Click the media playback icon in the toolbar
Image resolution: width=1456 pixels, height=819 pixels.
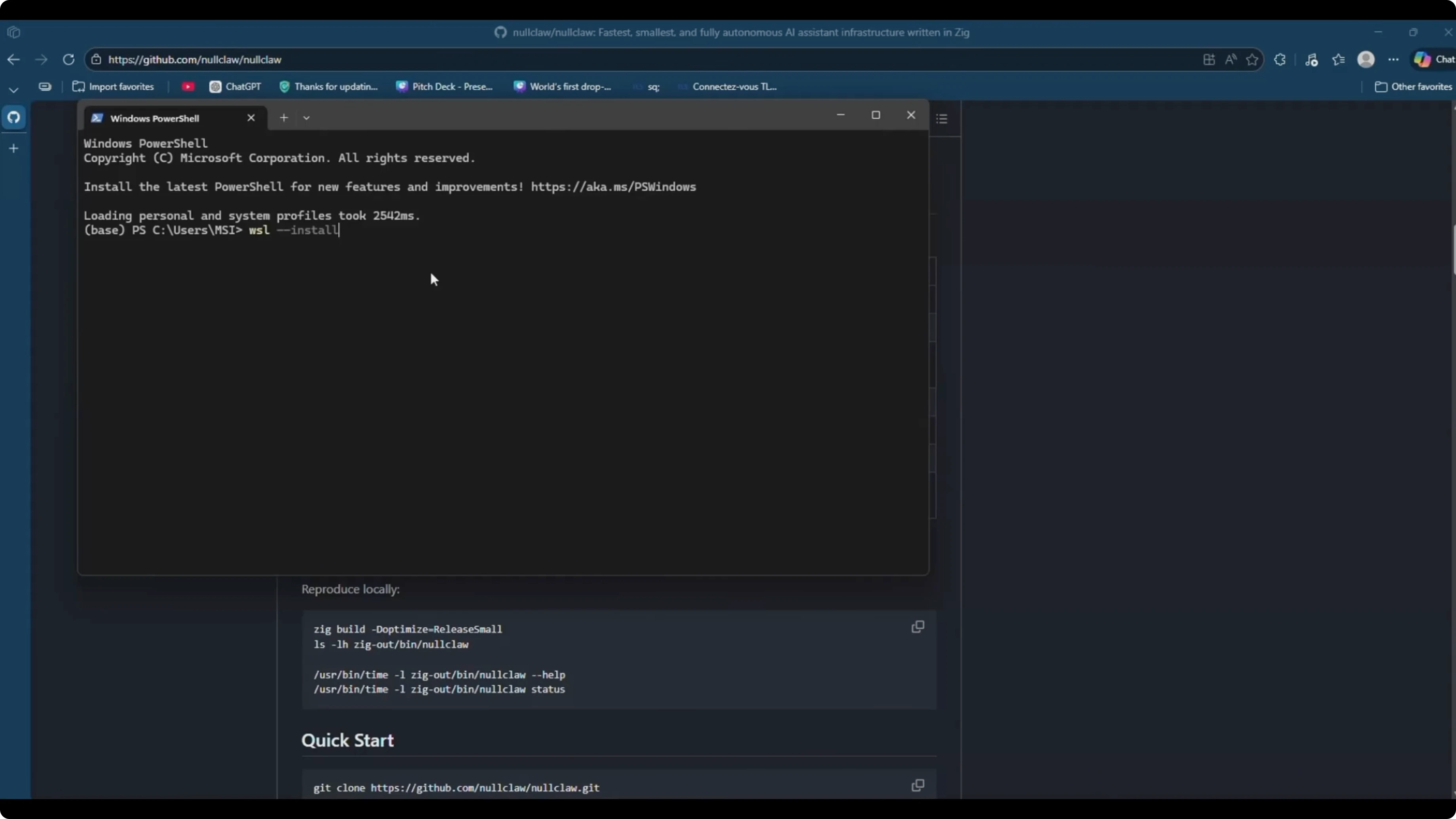[x=1312, y=59]
